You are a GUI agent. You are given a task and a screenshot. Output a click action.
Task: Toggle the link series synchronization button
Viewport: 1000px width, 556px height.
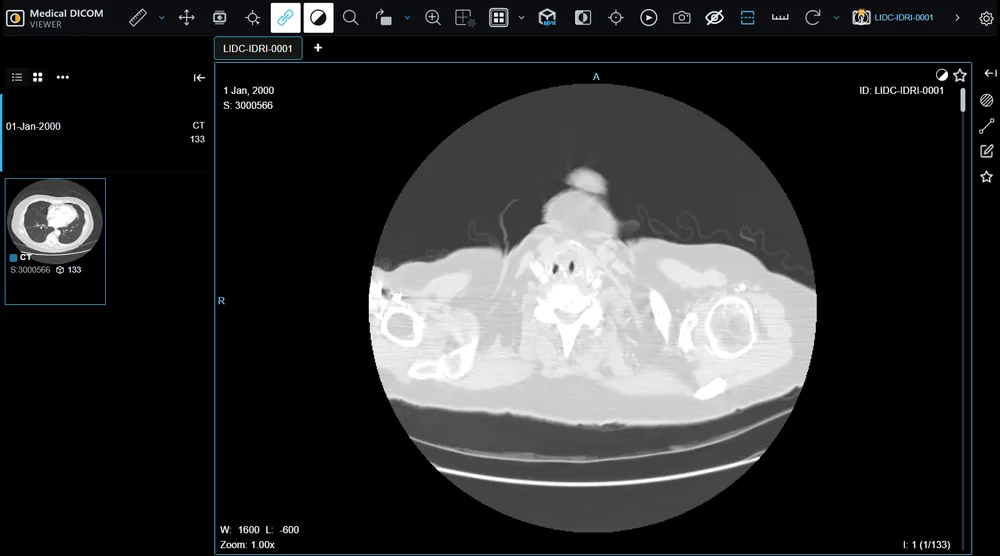pos(285,18)
